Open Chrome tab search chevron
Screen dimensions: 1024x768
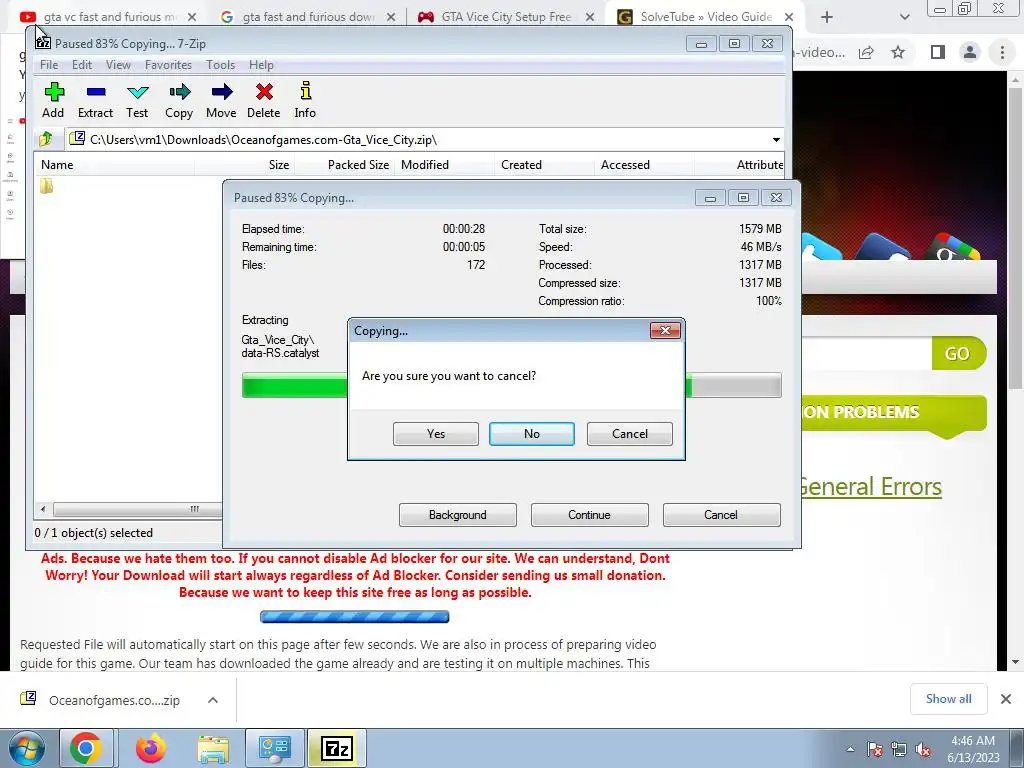click(904, 17)
